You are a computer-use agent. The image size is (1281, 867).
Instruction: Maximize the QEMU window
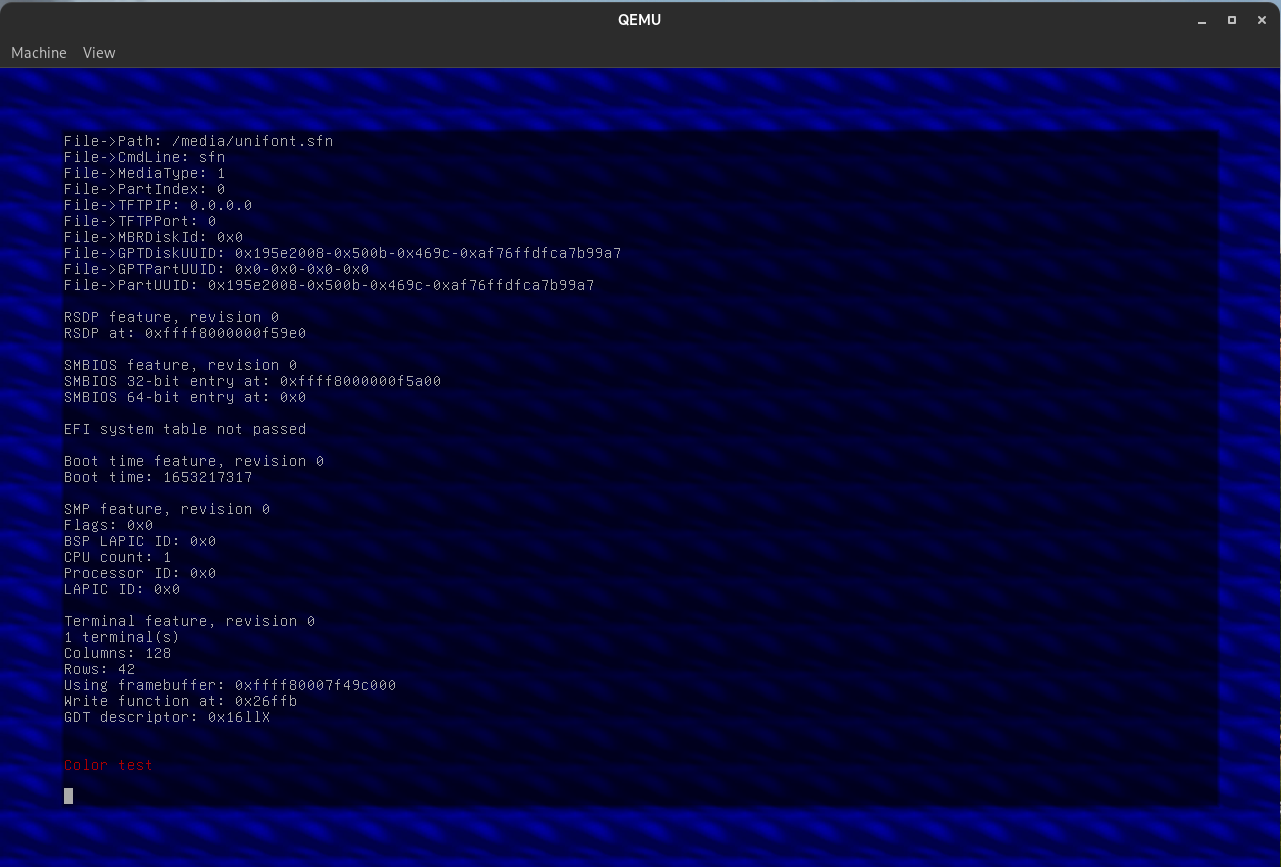tap(1232, 20)
